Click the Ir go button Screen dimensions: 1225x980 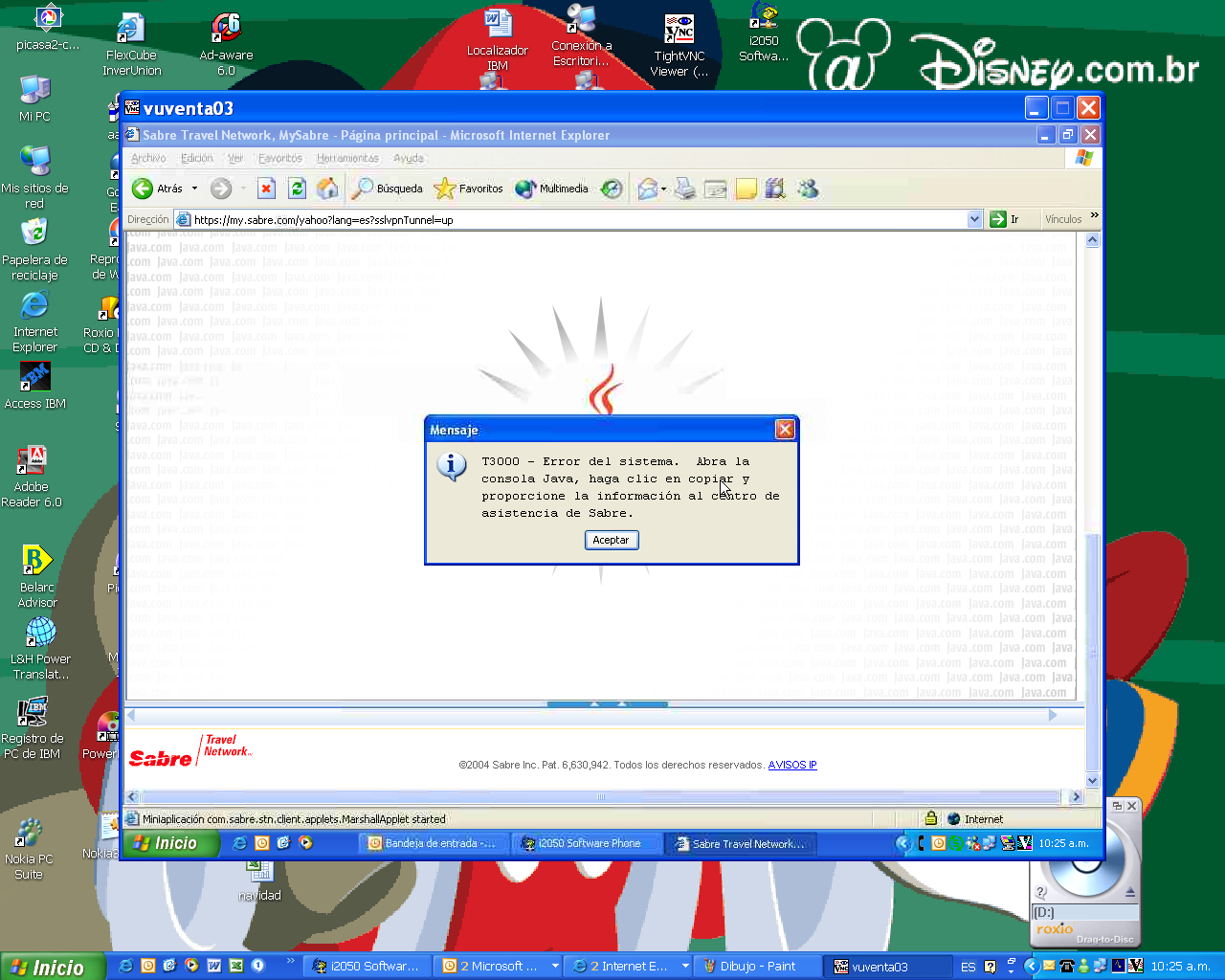(x=1005, y=219)
